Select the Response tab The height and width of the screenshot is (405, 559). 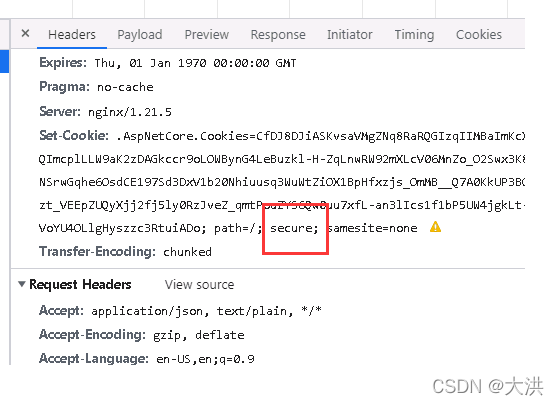tap(278, 35)
